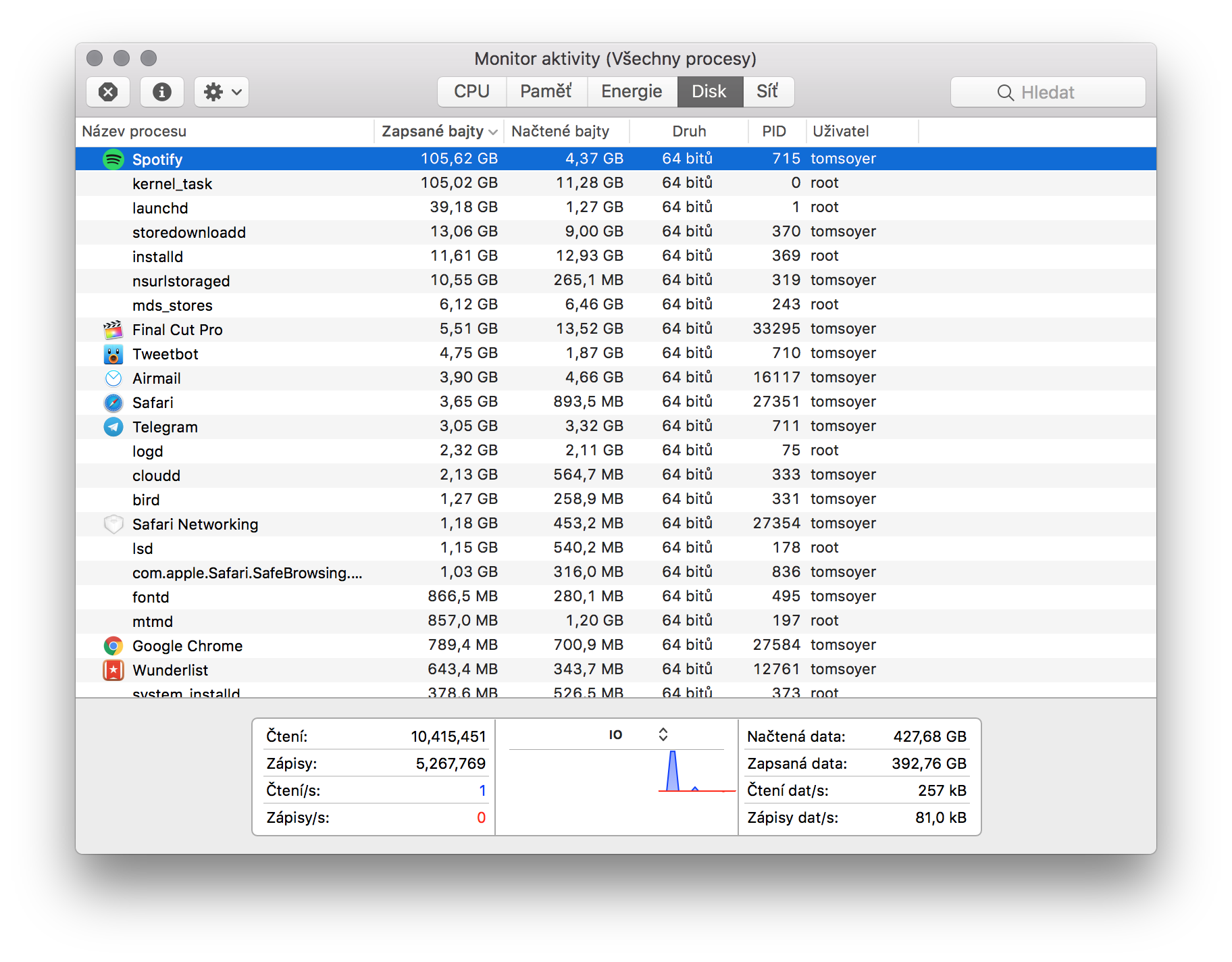This screenshot has width=1232, height=962.
Task: Zoom the Monitor aktivity window
Action: [x=149, y=58]
